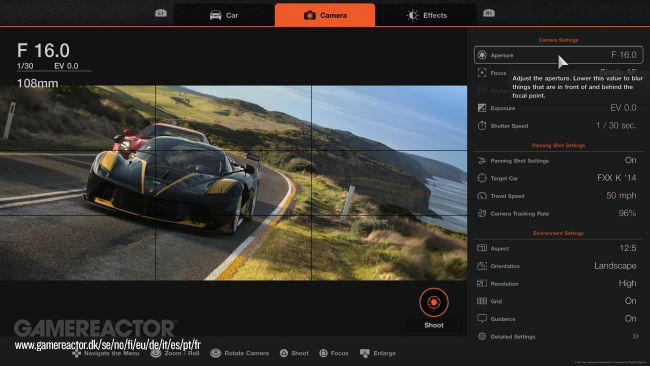Click Environment Settings section heading
Image resolution: width=650 pixels, height=366 pixels.
[558, 233]
